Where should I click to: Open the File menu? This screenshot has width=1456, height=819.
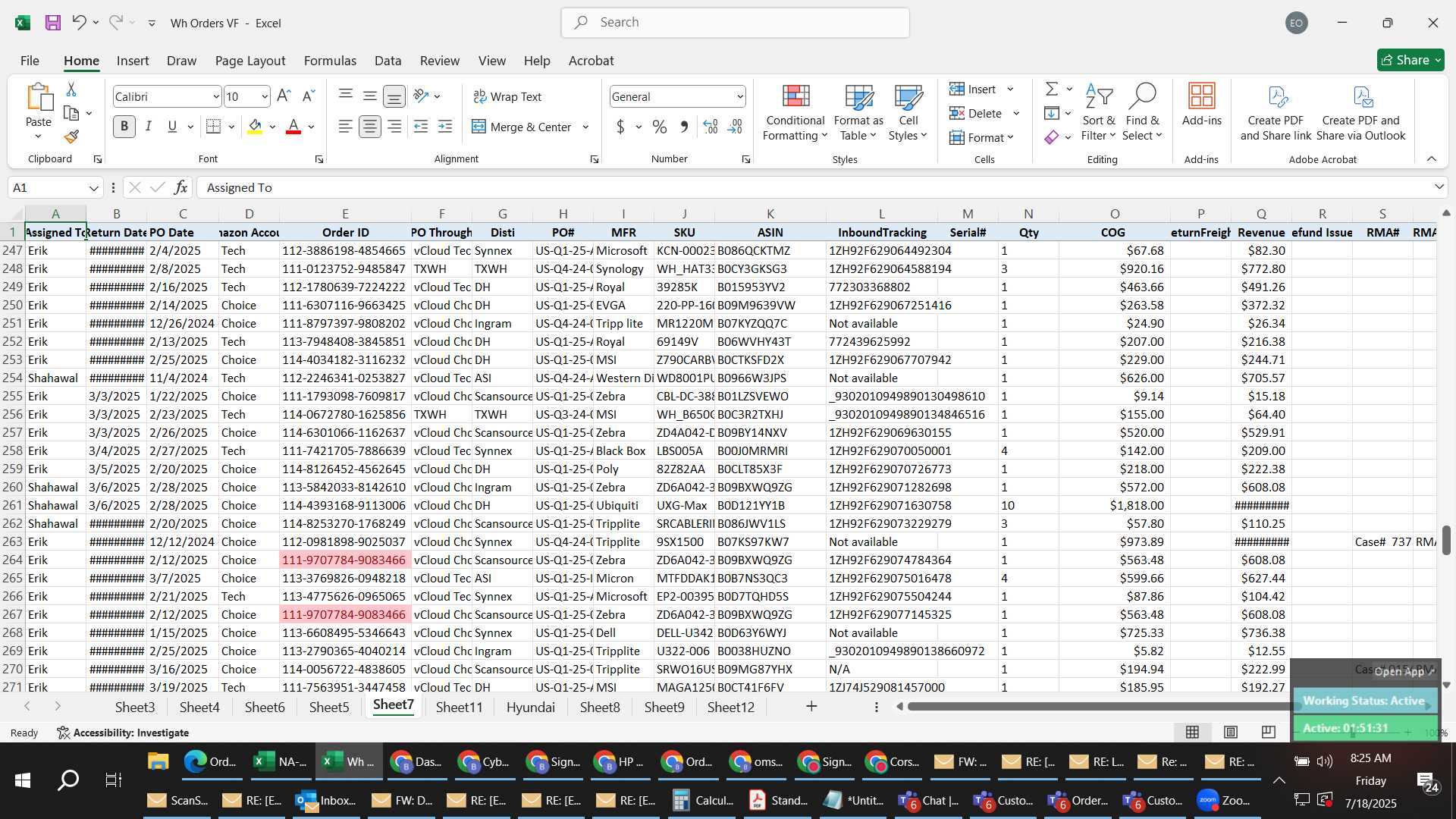click(x=30, y=61)
